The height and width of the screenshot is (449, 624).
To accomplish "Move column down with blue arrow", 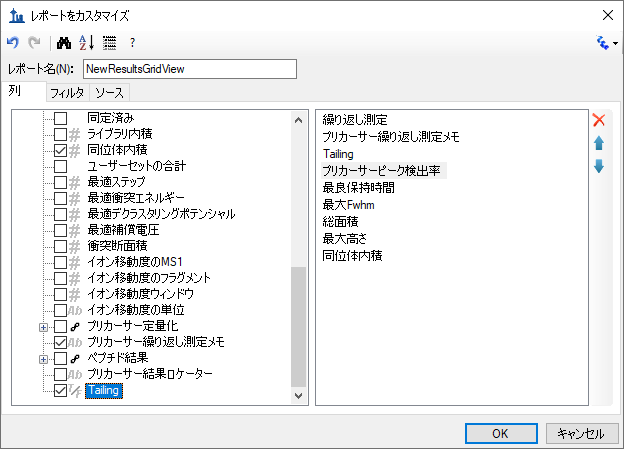I will coord(599,166).
